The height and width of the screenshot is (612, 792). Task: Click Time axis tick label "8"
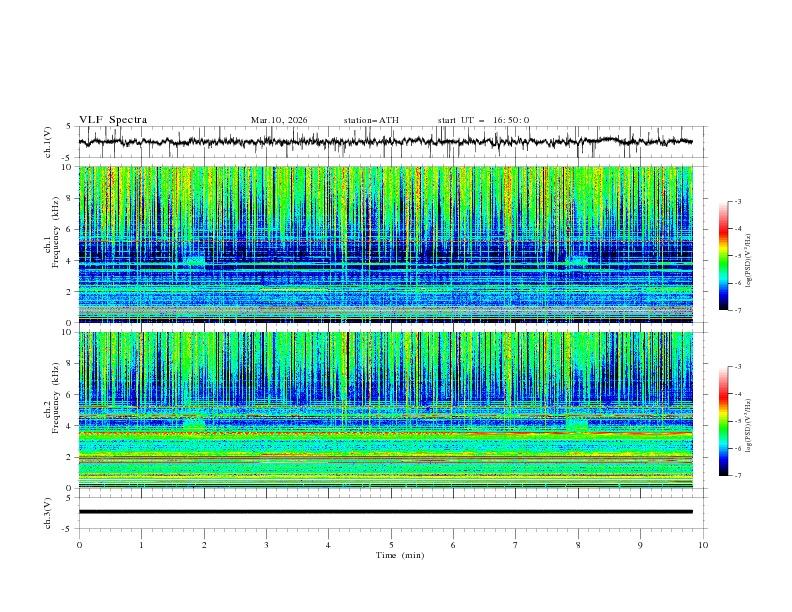click(578, 545)
